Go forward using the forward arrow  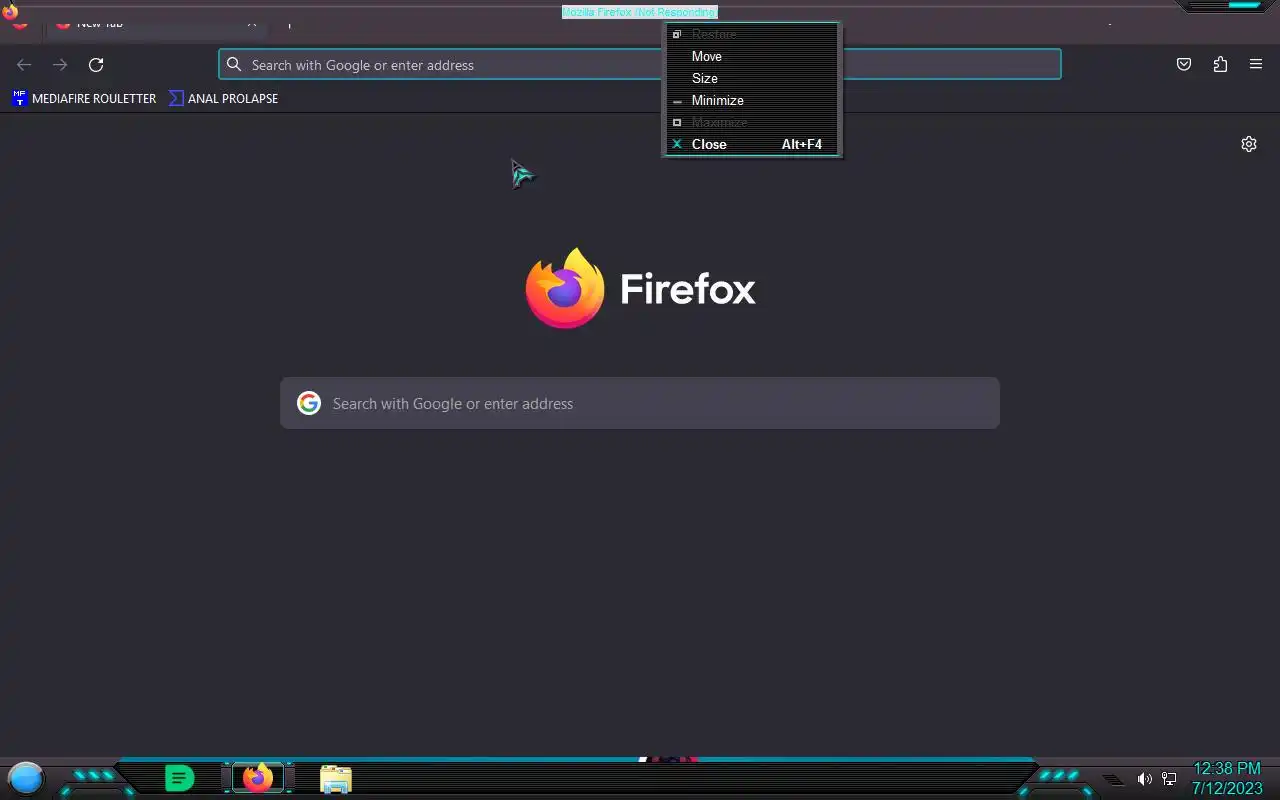pyautogui.click(x=60, y=65)
